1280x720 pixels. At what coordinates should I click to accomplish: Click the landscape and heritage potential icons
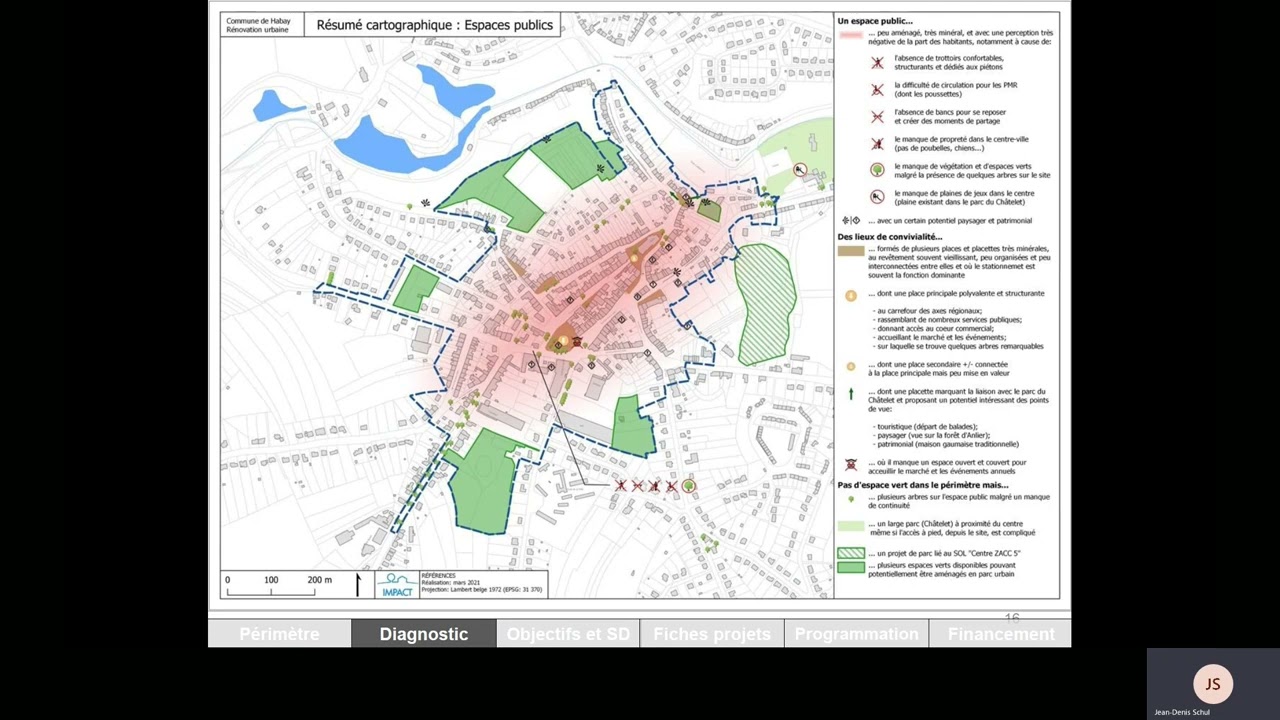coord(851,220)
